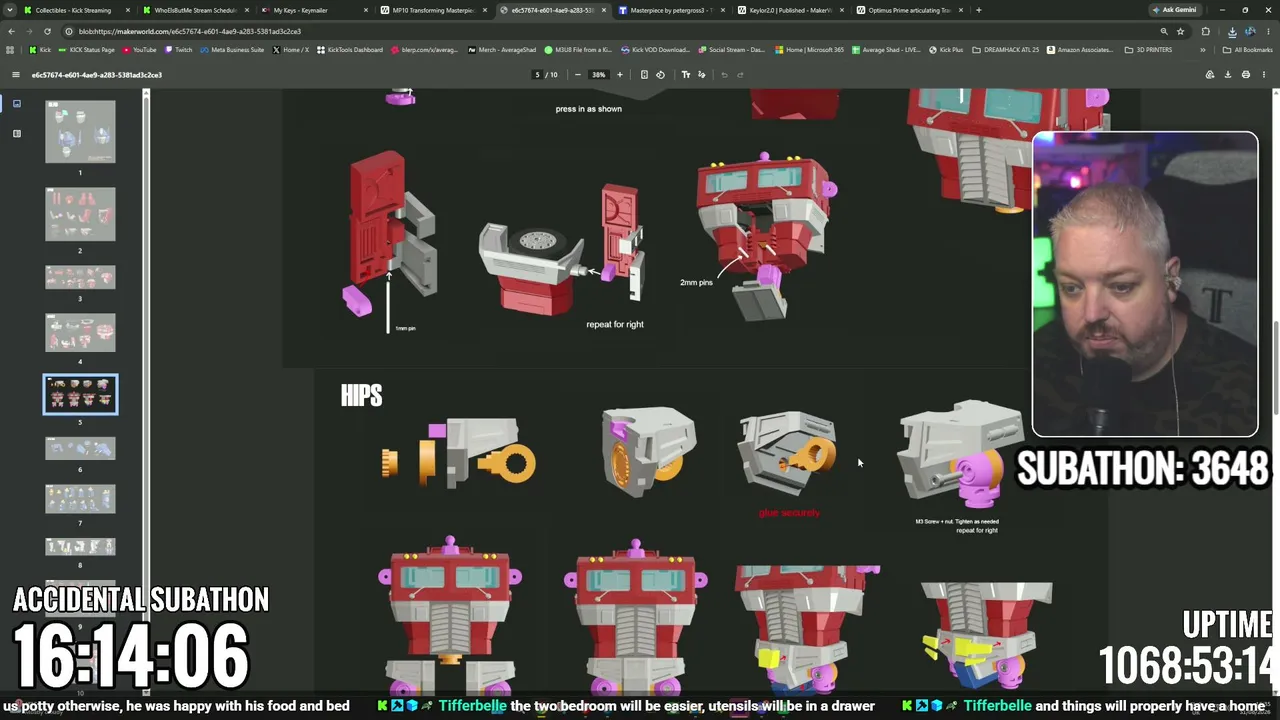
Task: Click the PDF redo arrow
Action: pyautogui.click(x=740, y=75)
